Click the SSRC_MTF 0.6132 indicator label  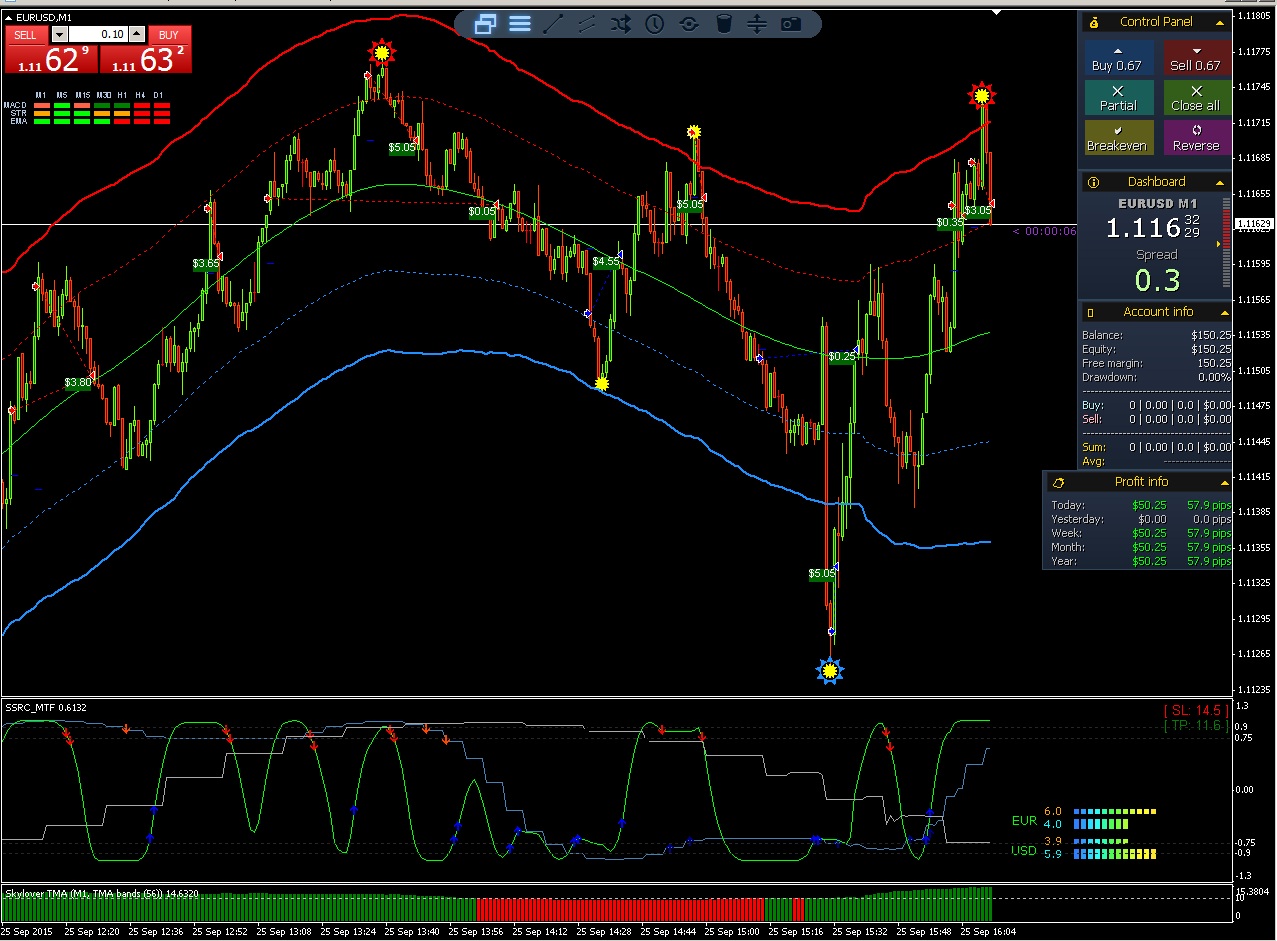click(x=46, y=707)
